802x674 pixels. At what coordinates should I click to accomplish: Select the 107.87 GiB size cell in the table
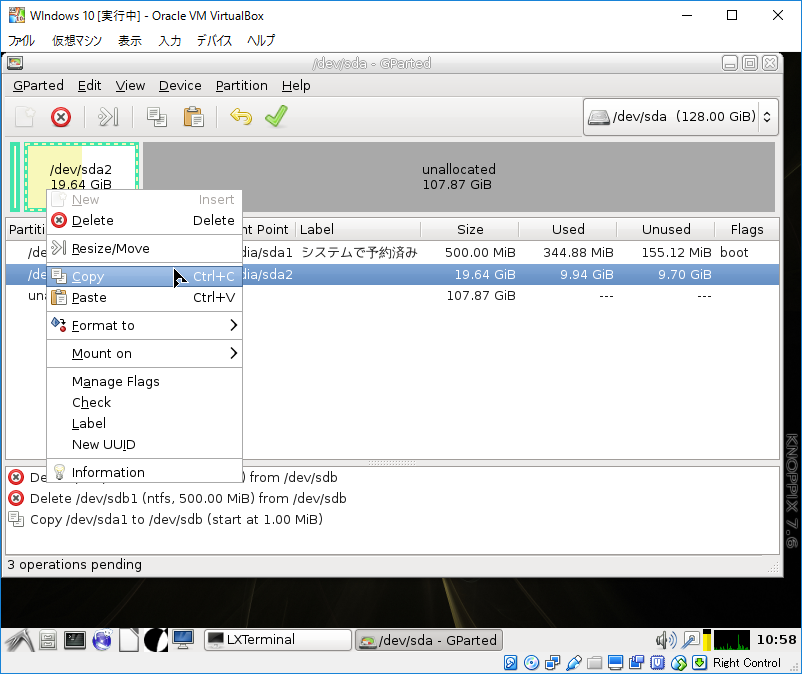click(481, 296)
